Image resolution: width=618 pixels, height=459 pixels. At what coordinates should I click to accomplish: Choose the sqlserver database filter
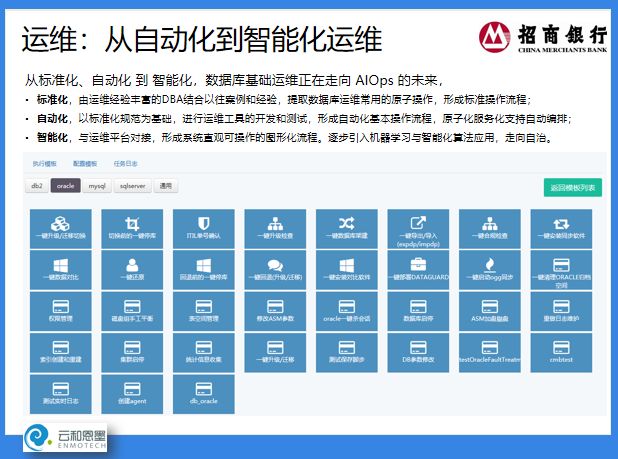(x=130, y=186)
